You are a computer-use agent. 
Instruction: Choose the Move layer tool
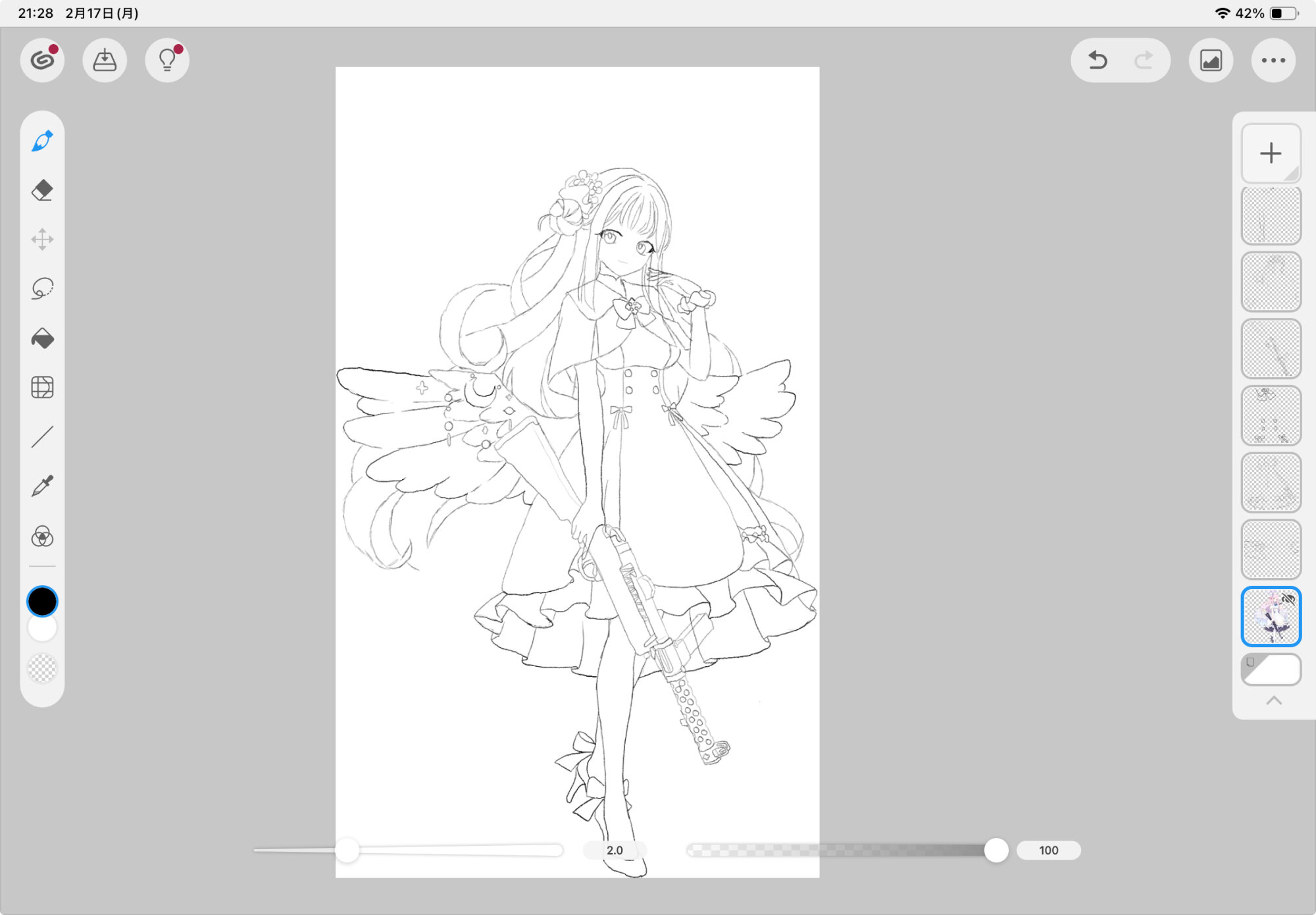coord(42,240)
